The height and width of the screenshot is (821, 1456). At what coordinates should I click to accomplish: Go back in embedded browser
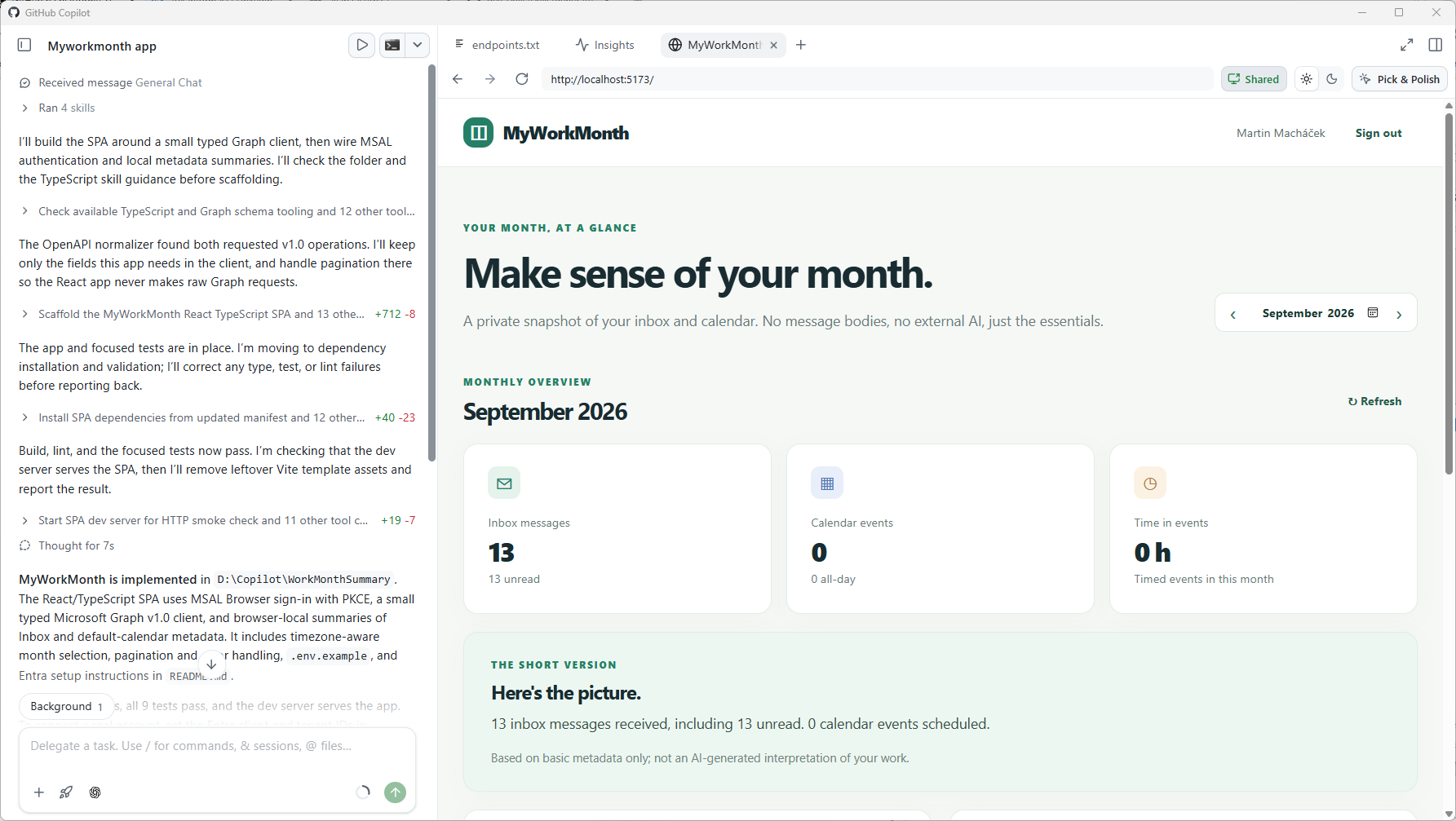pyautogui.click(x=458, y=79)
